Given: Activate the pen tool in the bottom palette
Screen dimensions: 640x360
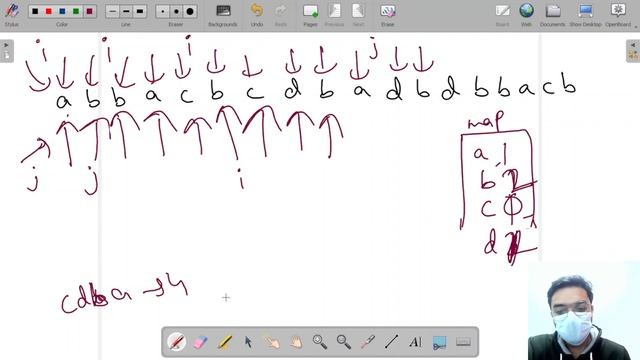Looking at the screenshot, I should pyautogui.click(x=177, y=342).
